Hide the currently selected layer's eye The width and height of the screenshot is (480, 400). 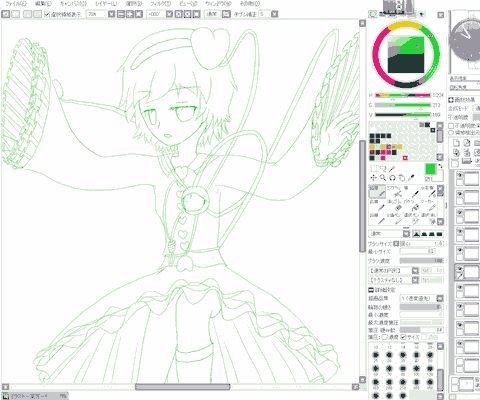[460, 269]
